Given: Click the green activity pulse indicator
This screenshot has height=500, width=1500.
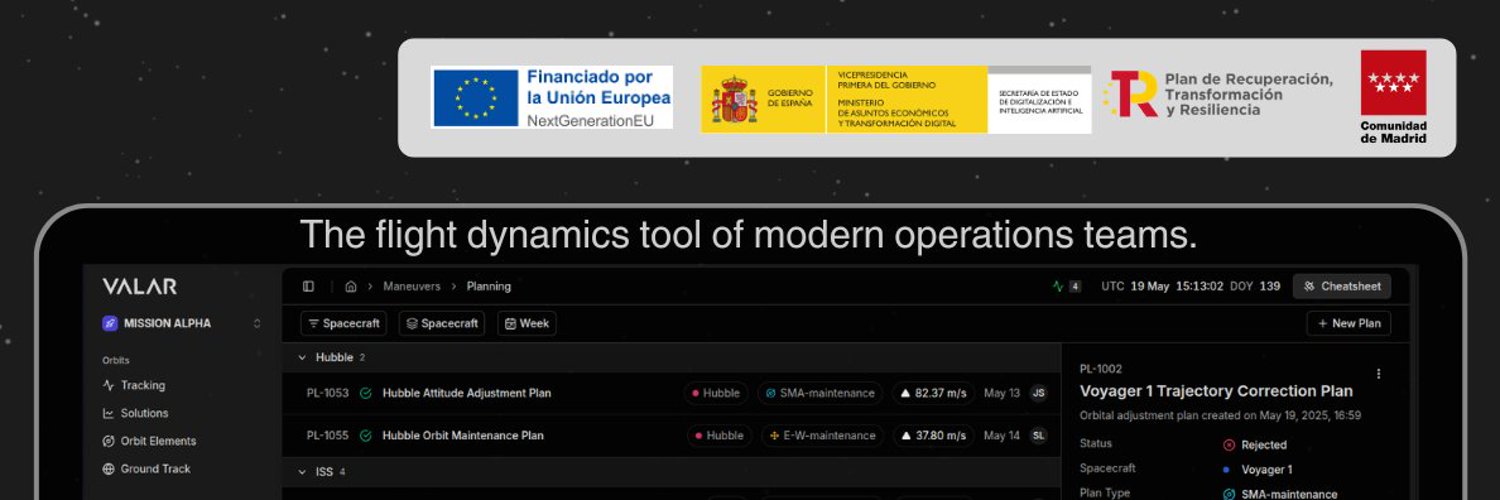Looking at the screenshot, I should 1058,287.
